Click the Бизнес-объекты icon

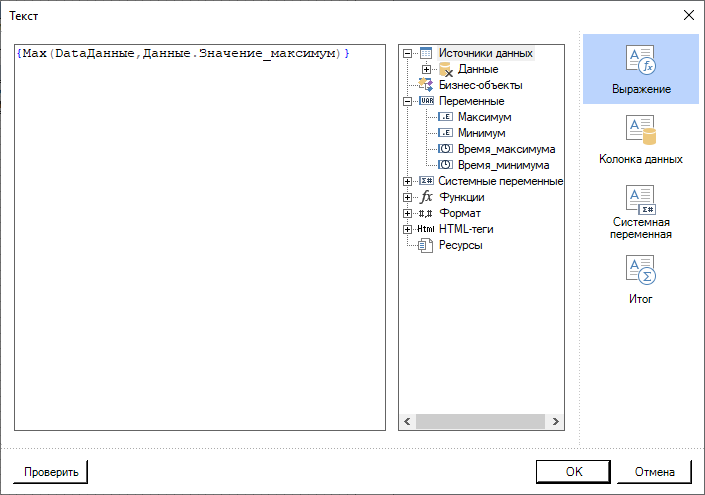tap(426, 85)
